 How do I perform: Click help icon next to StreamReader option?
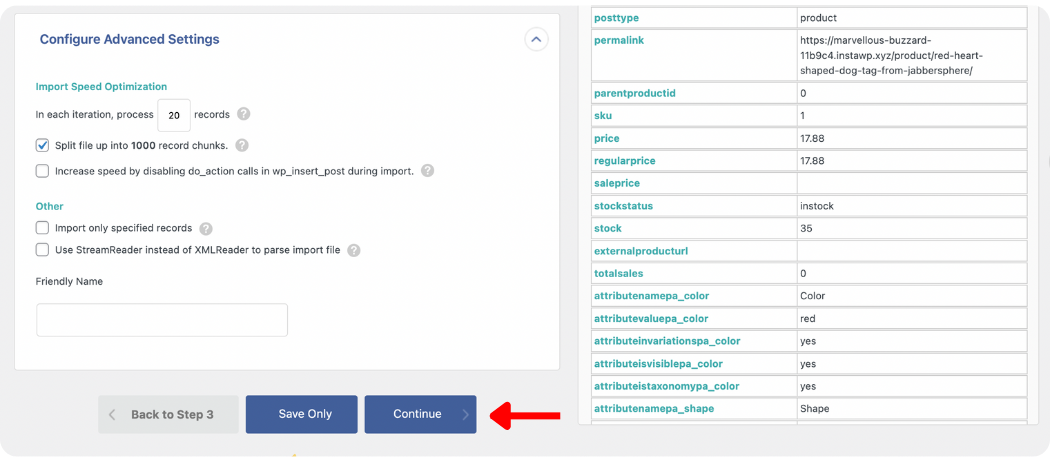[353, 251]
